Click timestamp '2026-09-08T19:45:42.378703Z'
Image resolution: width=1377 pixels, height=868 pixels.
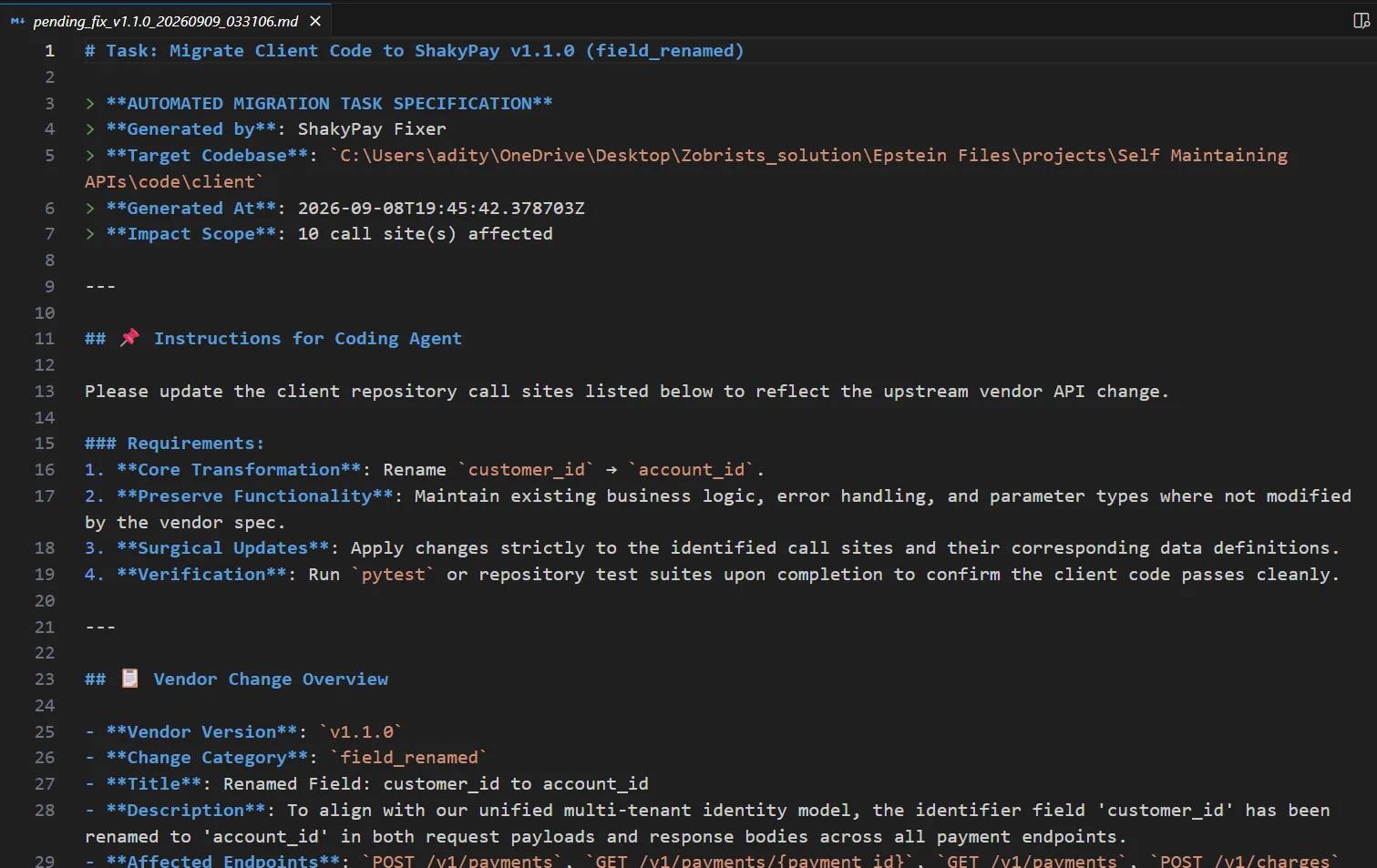(441, 209)
